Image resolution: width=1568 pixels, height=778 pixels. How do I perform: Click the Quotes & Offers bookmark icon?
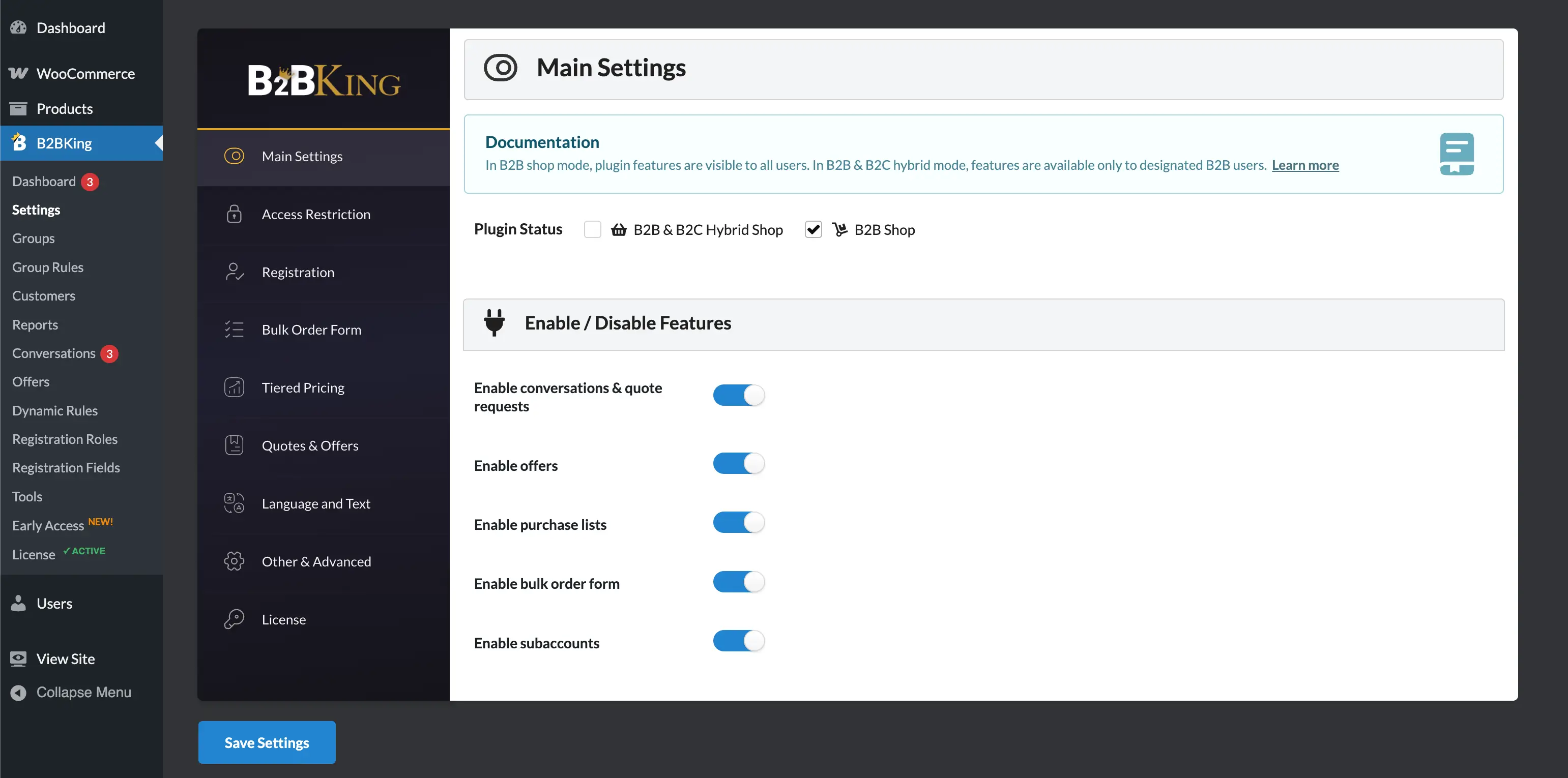pyautogui.click(x=234, y=445)
